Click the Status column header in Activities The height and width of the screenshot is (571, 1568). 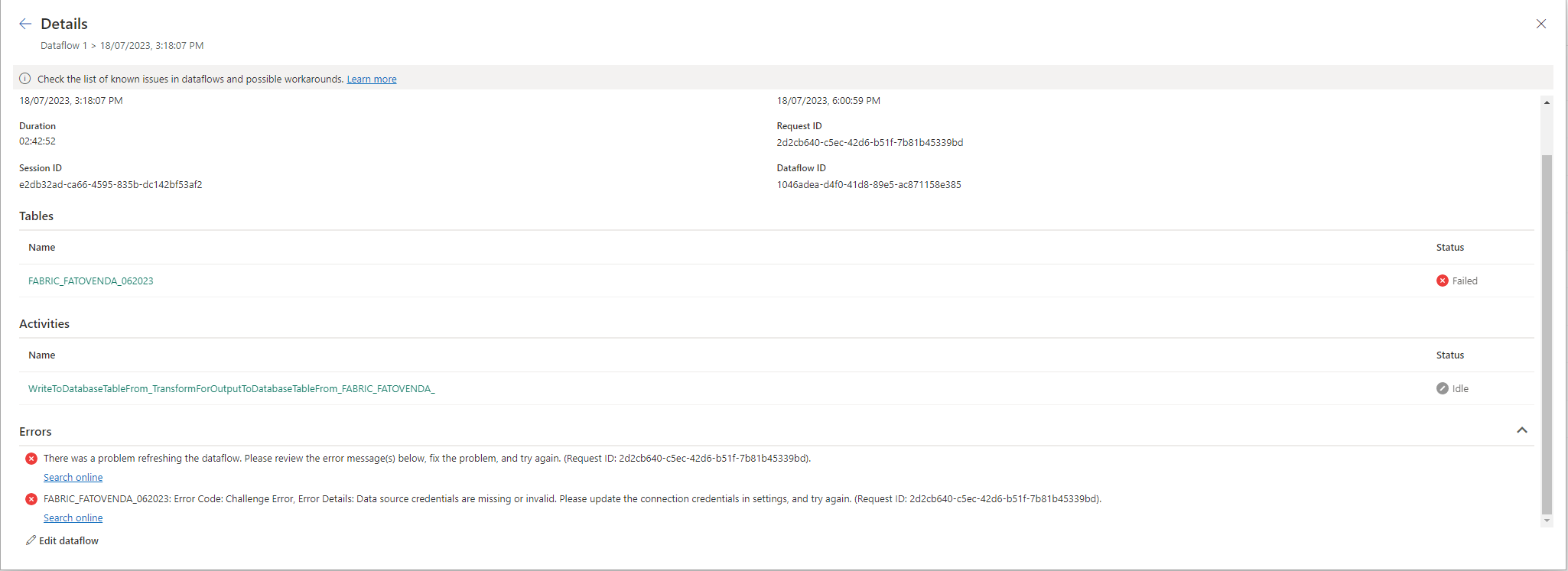(x=1450, y=355)
